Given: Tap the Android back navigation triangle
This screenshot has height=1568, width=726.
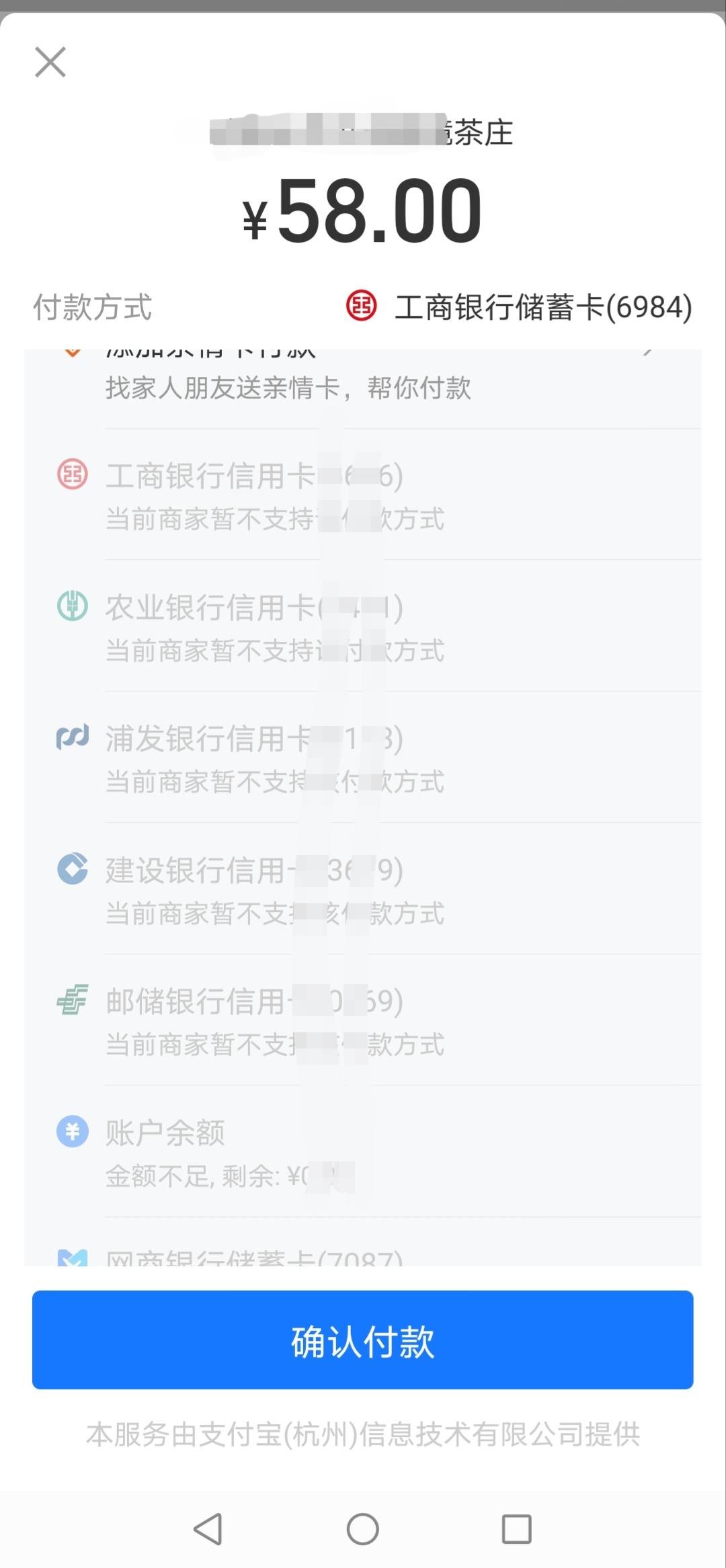Looking at the screenshot, I should tap(208, 1529).
